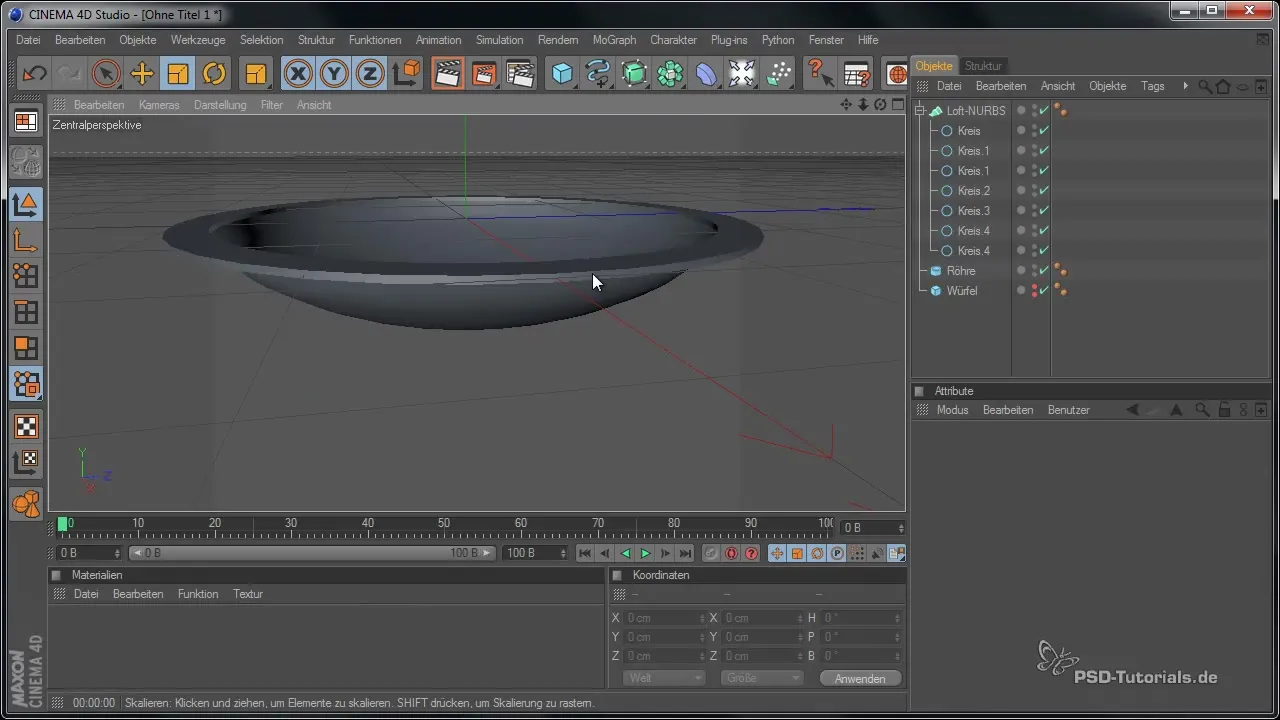
Task: Open the NURBS generator objects icon
Action: click(634, 74)
